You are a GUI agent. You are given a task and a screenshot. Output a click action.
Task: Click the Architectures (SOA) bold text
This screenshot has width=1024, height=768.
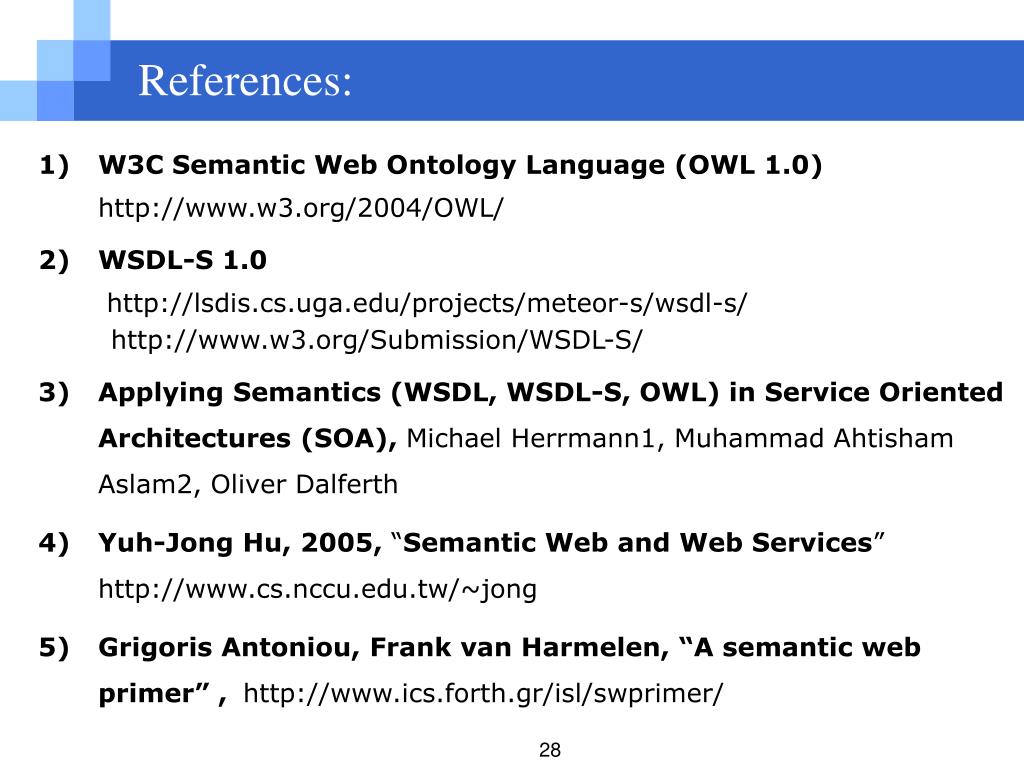(x=248, y=438)
